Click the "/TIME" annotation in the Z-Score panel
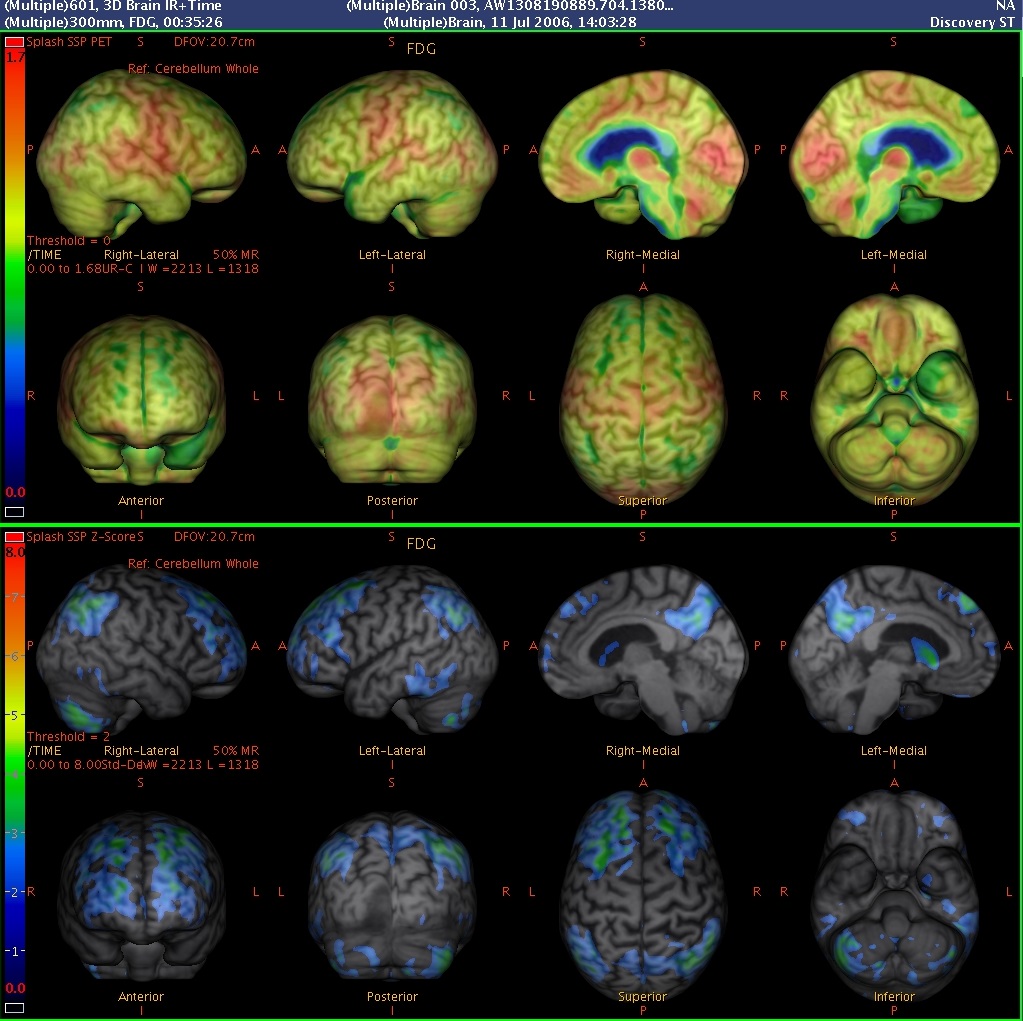This screenshot has height=1021, width=1023. [x=44, y=751]
